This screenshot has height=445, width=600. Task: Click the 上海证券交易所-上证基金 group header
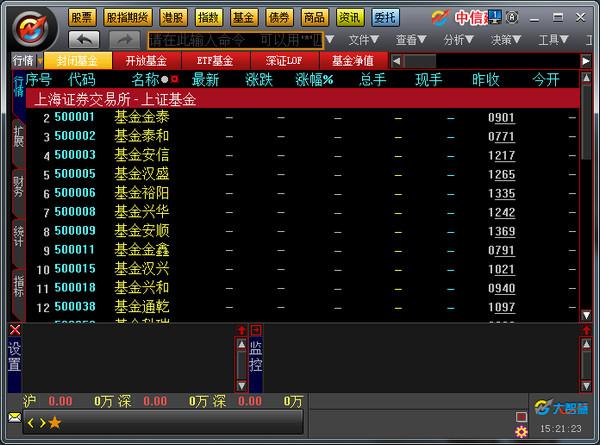(302, 99)
